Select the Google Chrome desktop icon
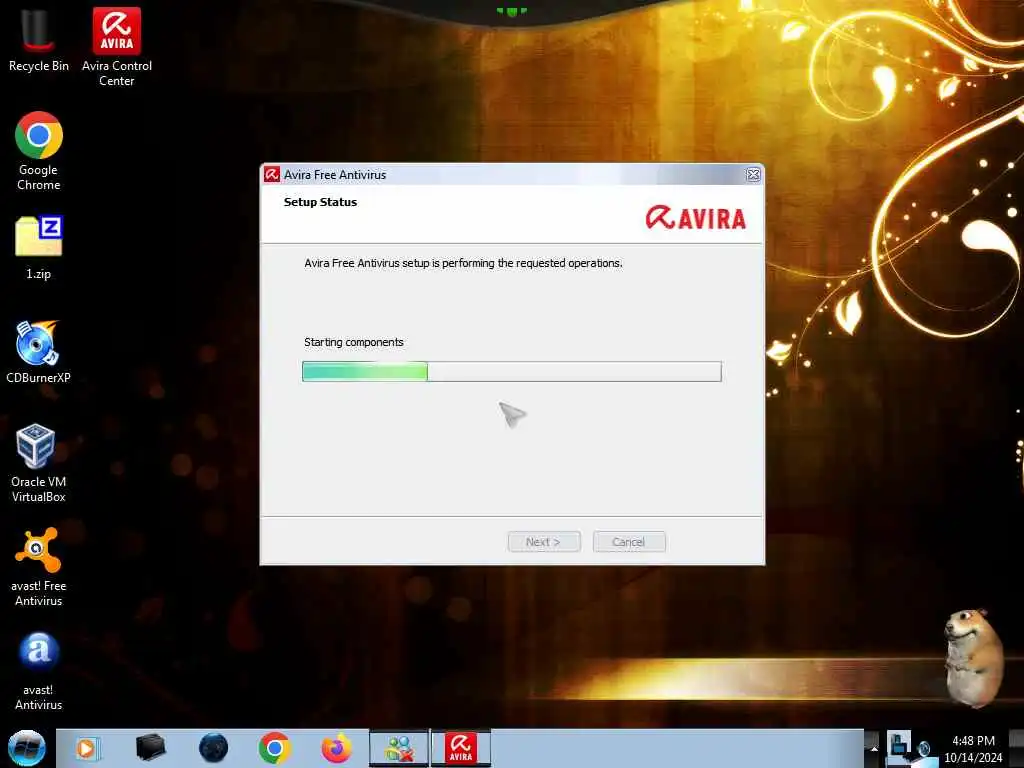This screenshot has height=768, width=1024. pos(39,151)
